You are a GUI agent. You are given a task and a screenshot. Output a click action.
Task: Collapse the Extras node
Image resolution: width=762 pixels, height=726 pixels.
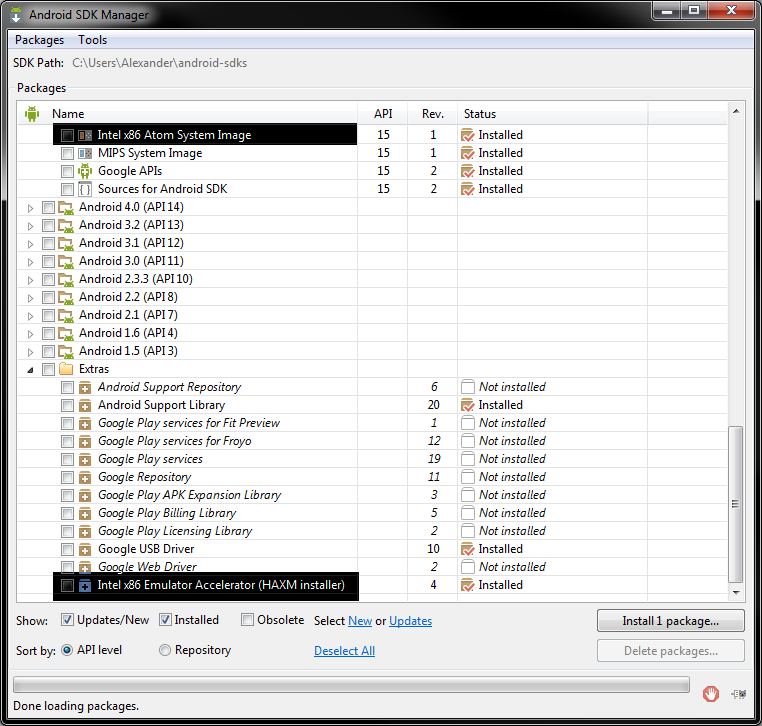click(x=30, y=370)
